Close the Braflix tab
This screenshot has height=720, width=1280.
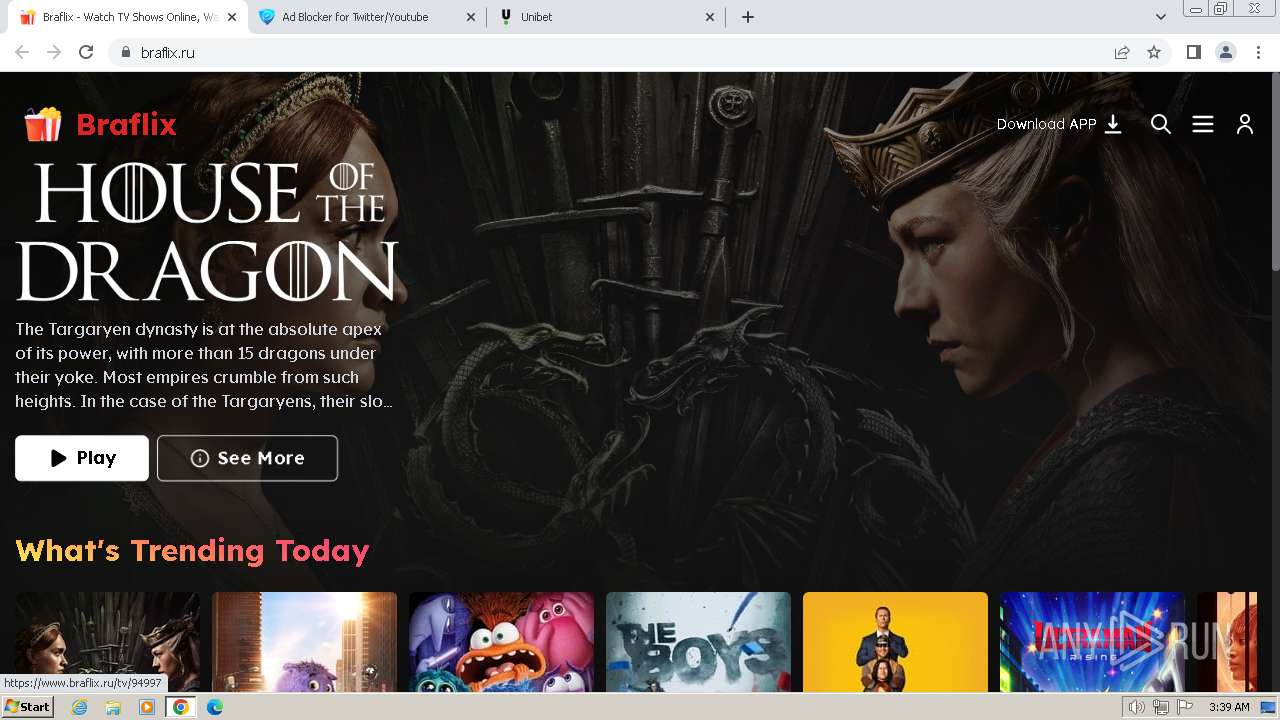coord(232,17)
